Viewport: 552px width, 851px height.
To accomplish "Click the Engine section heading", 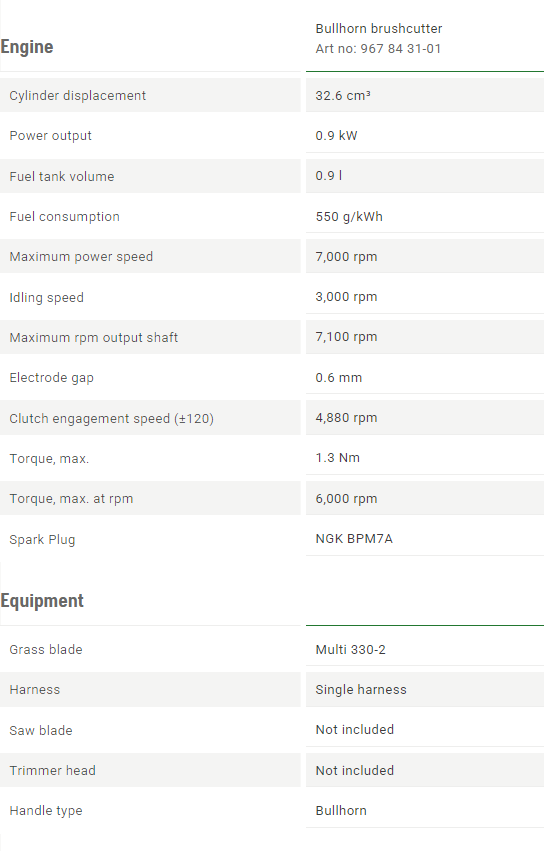I will click(27, 47).
